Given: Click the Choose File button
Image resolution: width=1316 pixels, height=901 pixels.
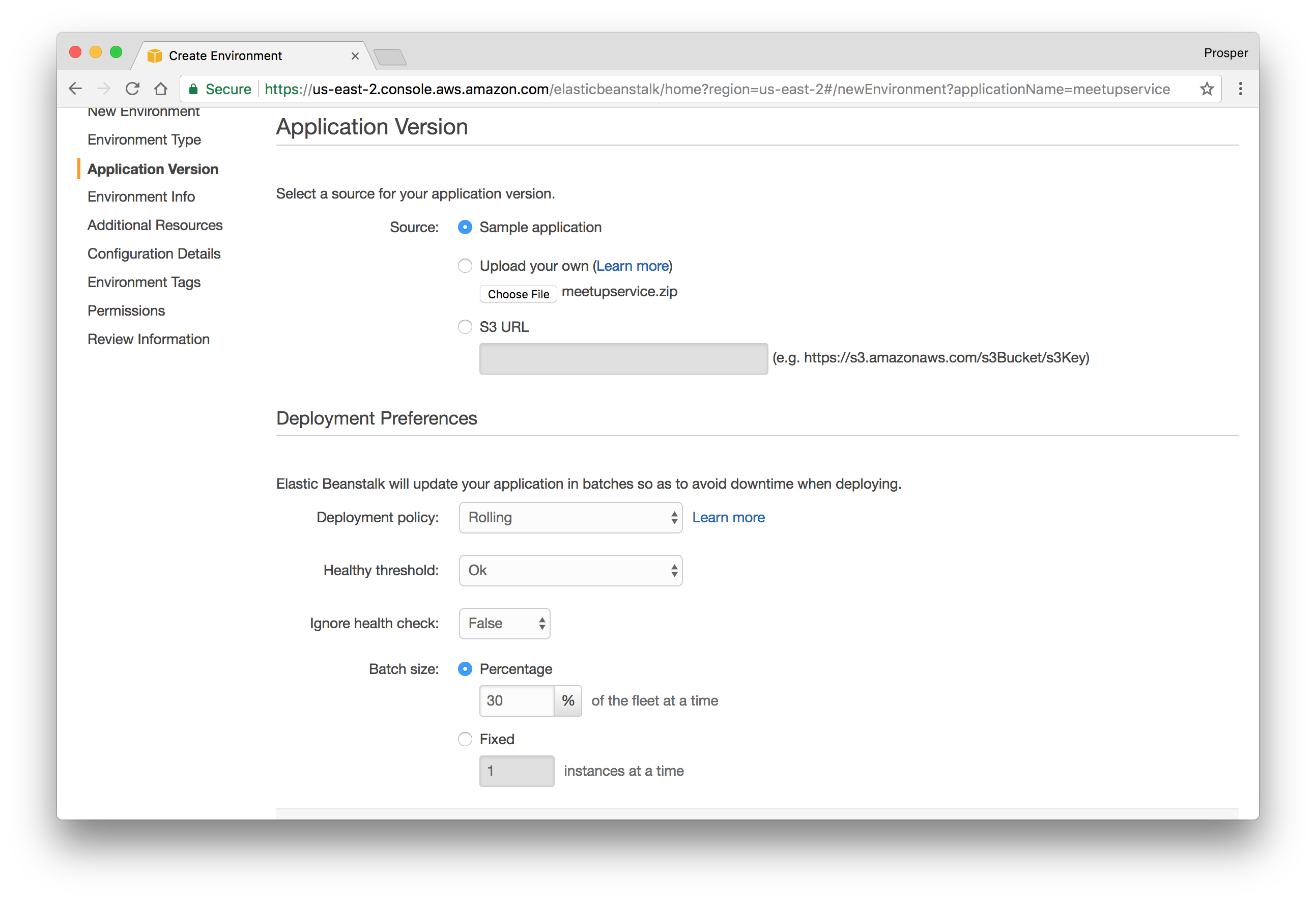Looking at the screenshot, I should [x=518, y=294].
